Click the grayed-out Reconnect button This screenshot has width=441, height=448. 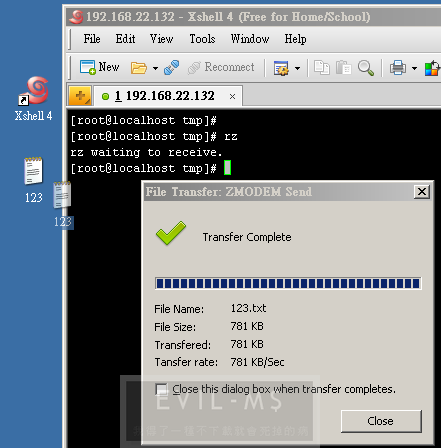221,67
